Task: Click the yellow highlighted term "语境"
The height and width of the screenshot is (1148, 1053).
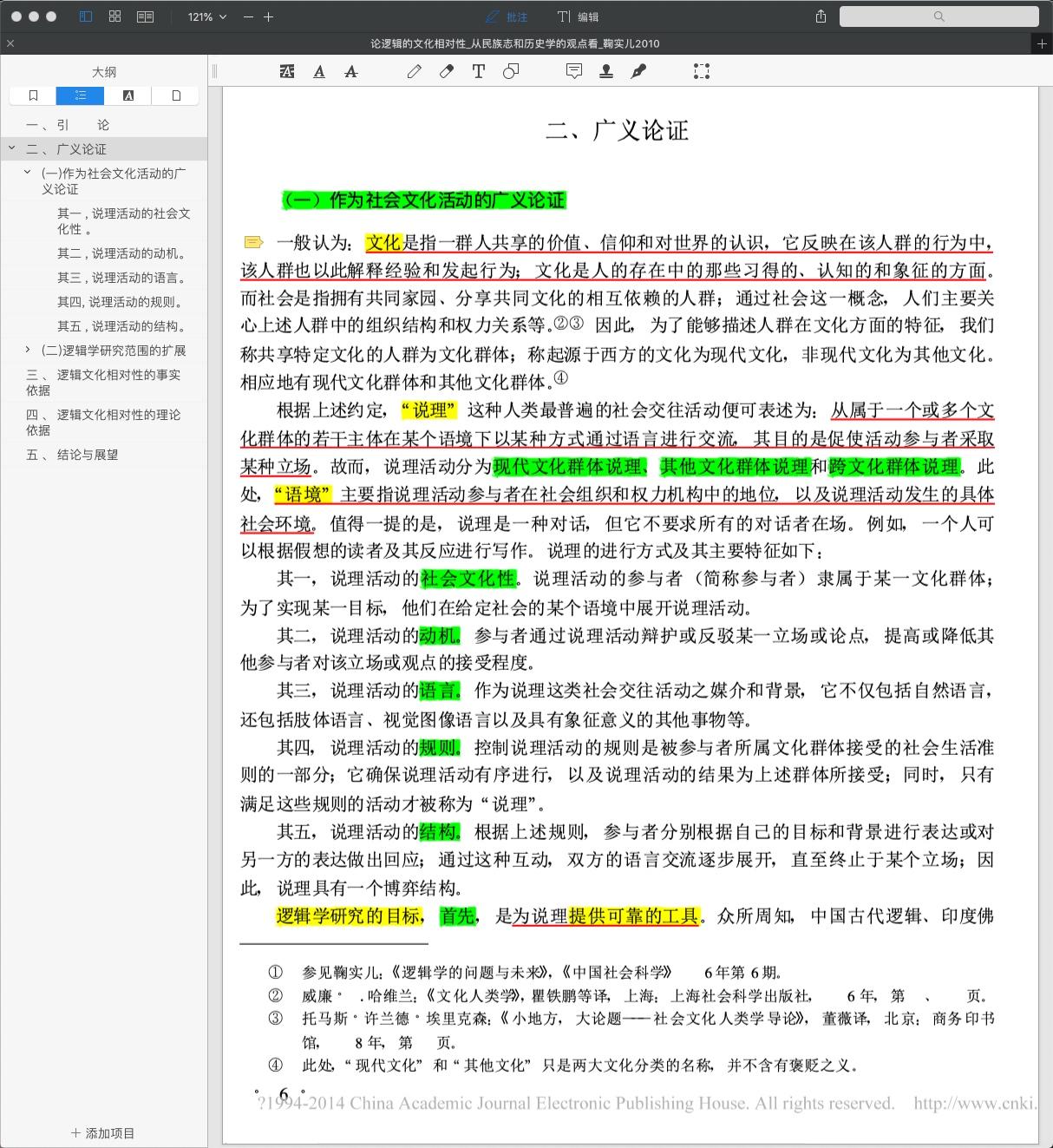Action: (303, 495)
